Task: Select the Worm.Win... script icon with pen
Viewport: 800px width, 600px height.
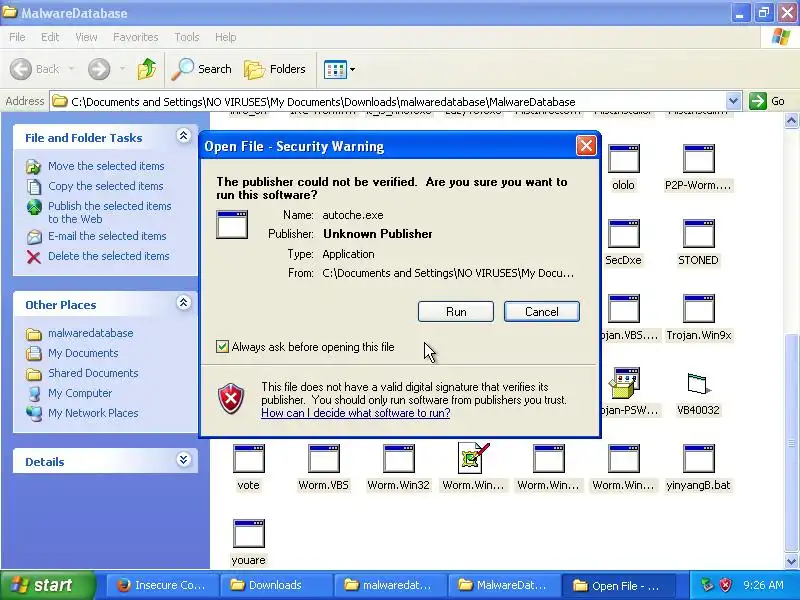Action: 473,458
